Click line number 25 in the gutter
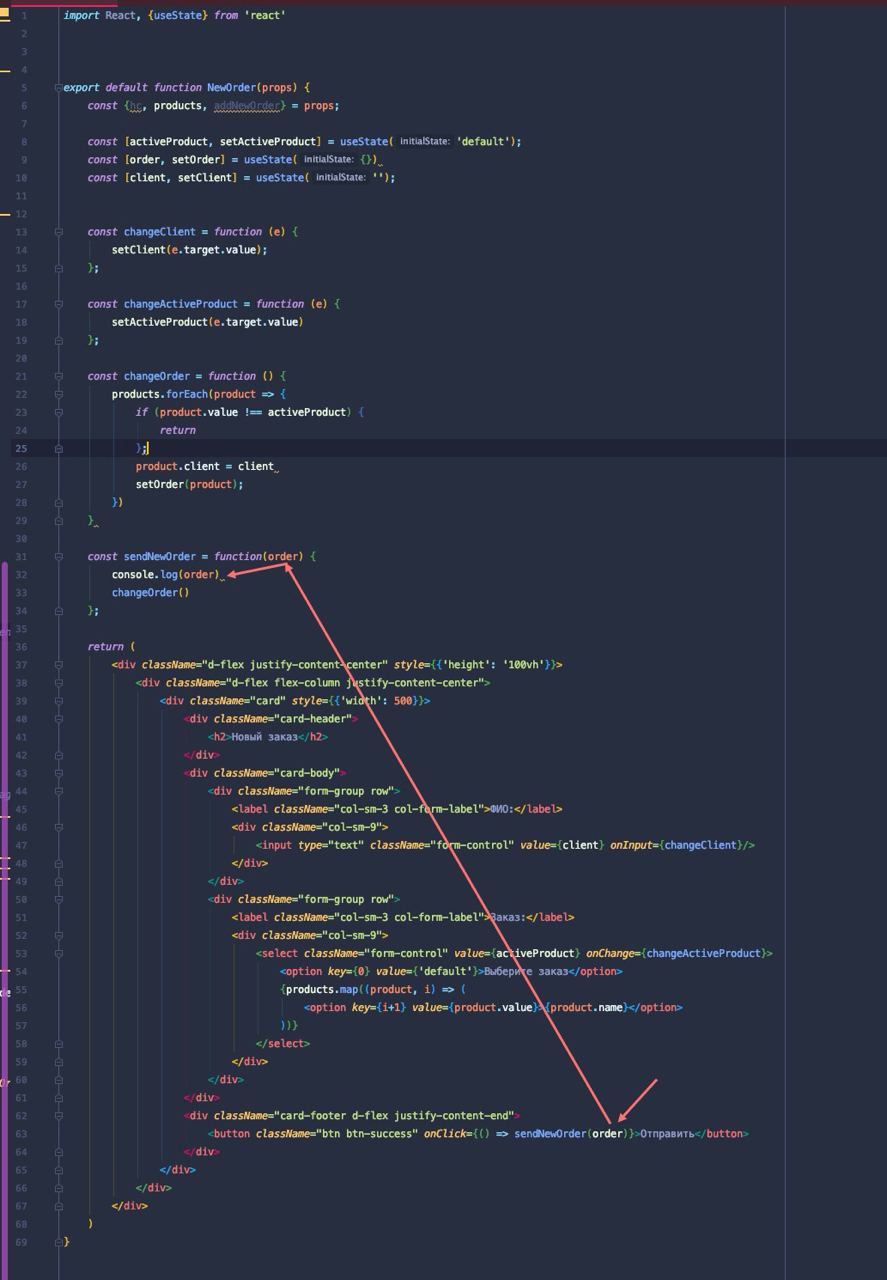The image size is (887, 1280). tap(21, 448)
